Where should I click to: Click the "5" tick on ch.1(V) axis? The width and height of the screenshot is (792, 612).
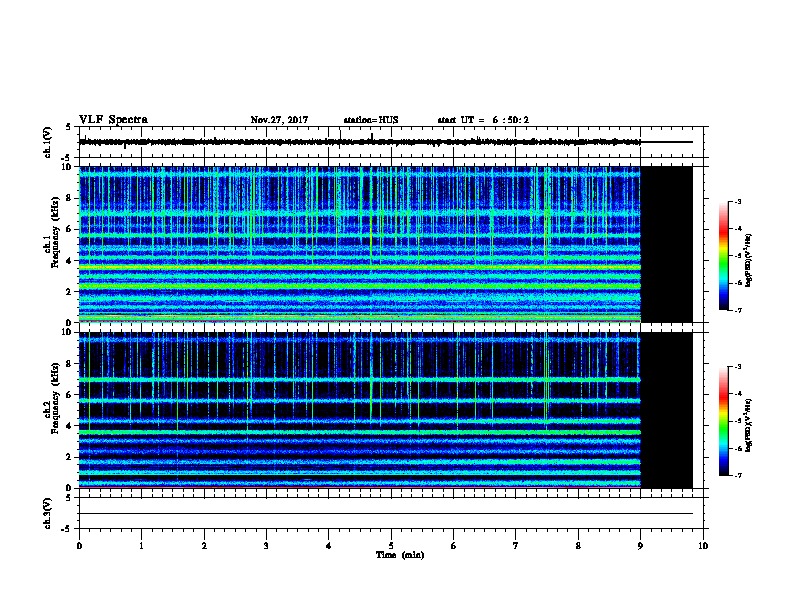point(68,127)
